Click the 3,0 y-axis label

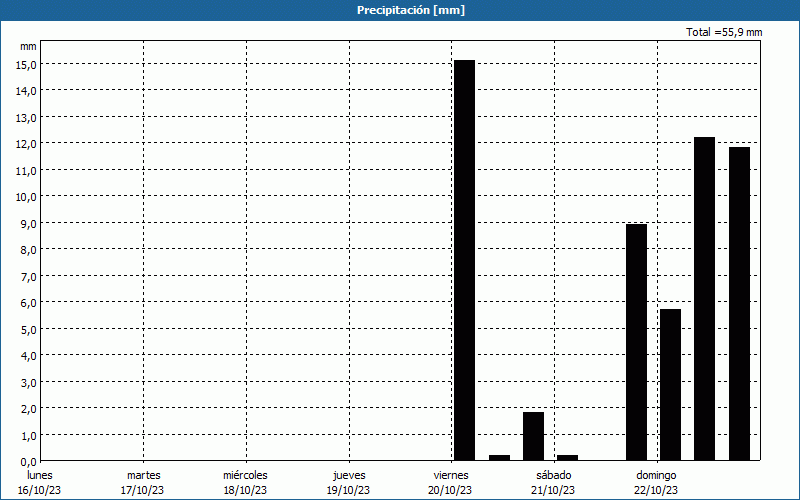click(28, 383)
